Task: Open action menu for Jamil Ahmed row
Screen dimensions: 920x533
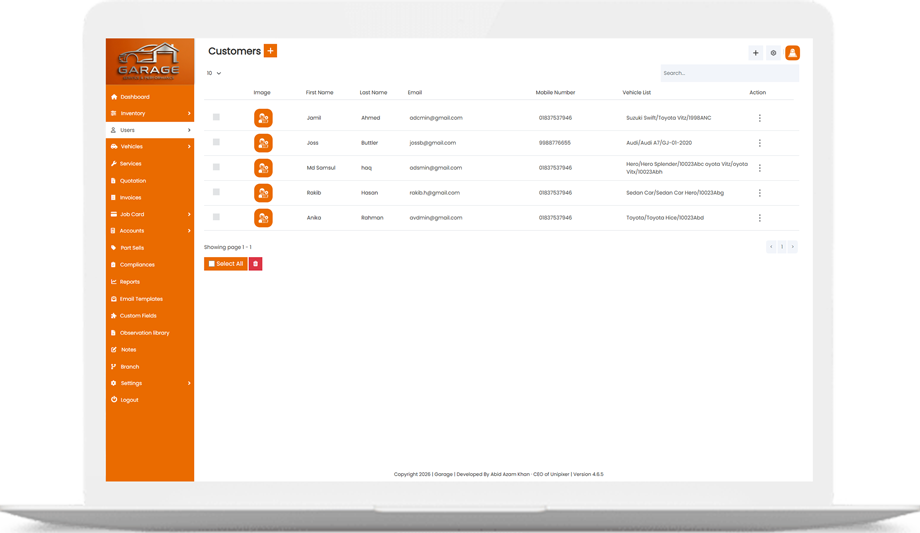Action: [759, 118]
